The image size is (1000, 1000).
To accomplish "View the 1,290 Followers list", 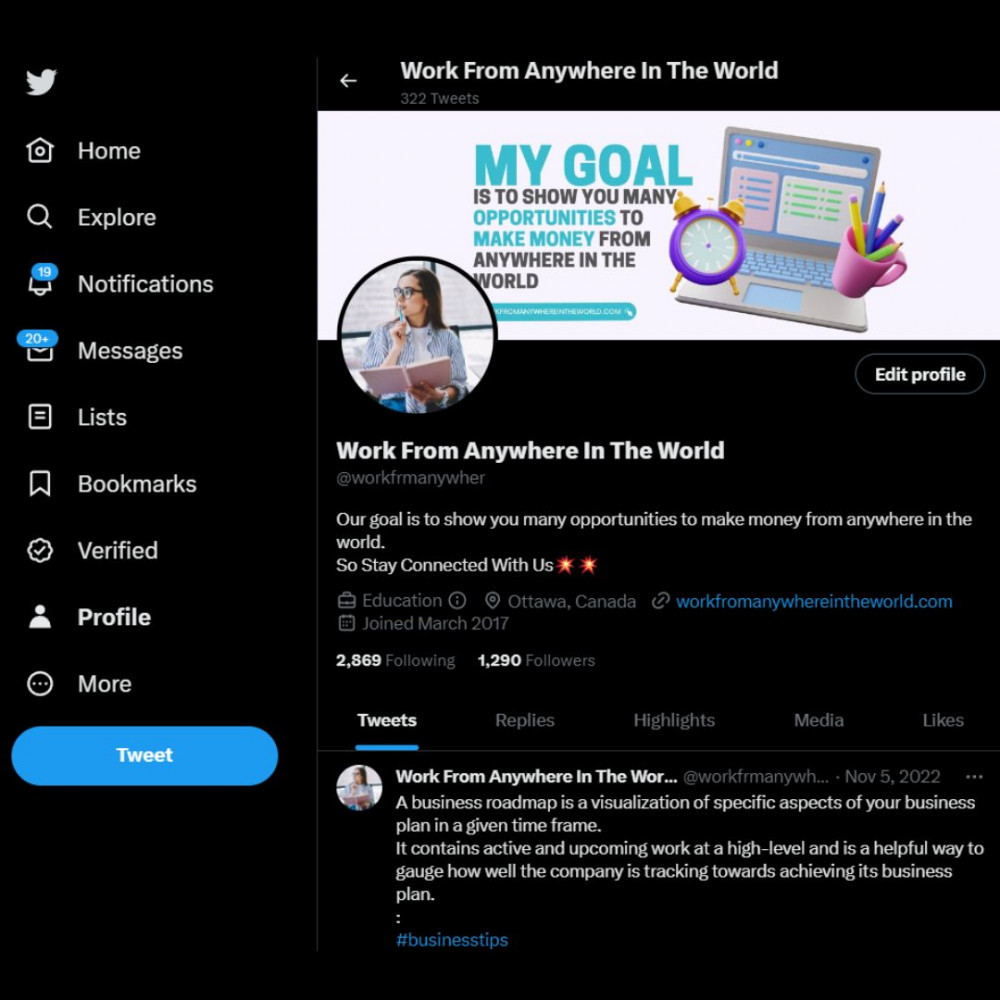I will click(536, 660).
